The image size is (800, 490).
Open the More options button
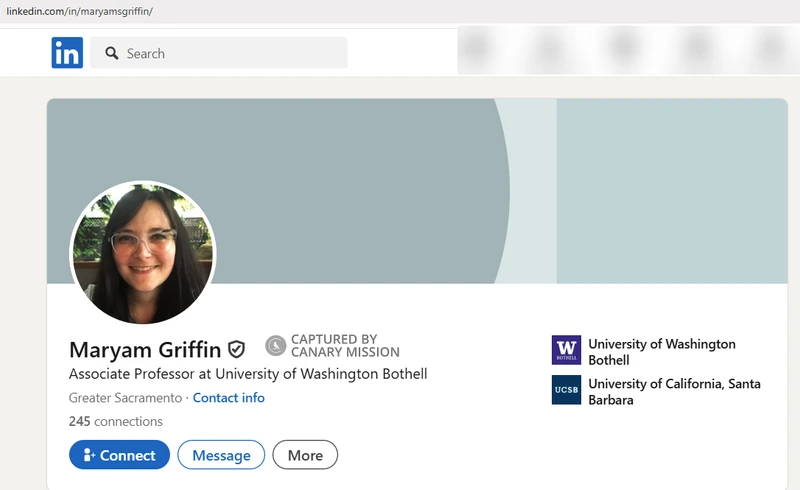pos(305,455)
